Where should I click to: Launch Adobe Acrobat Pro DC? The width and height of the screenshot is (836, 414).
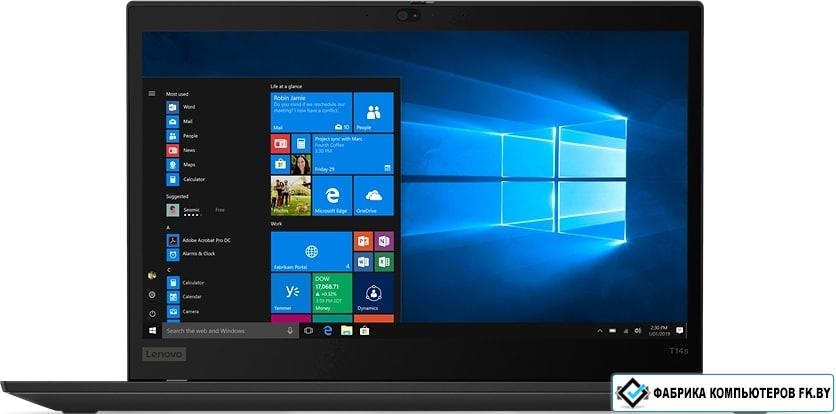tap(199, 241)
